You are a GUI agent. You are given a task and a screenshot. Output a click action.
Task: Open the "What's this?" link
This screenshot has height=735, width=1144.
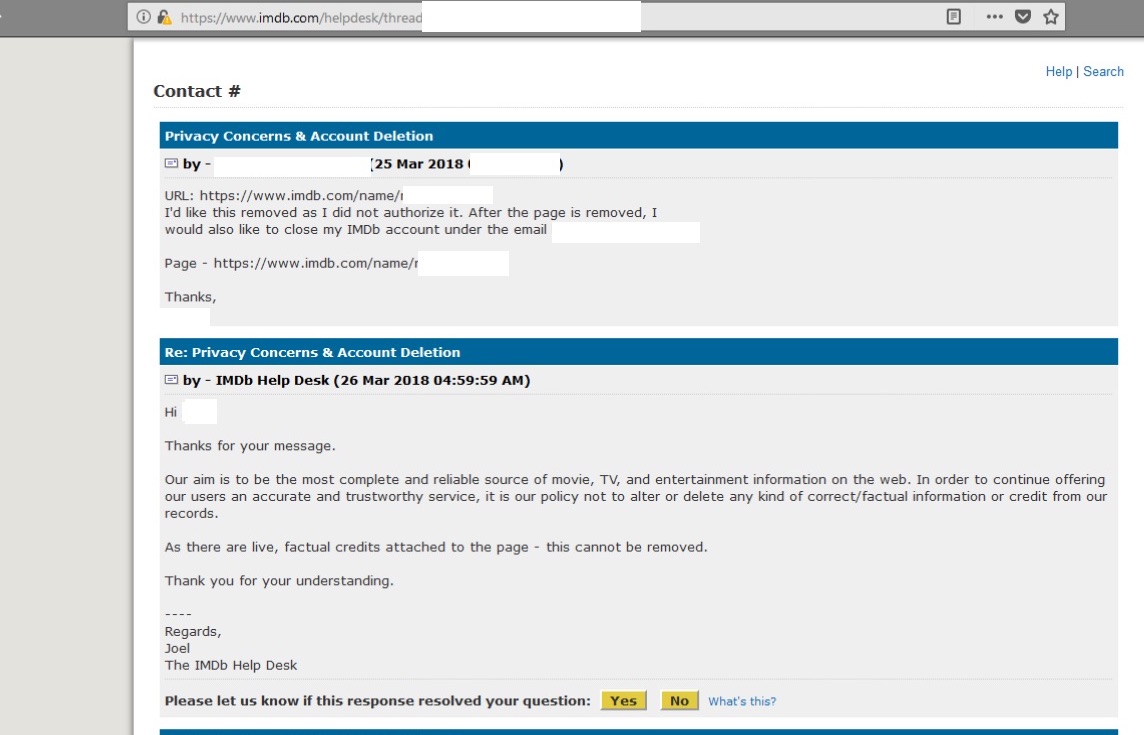click(x=742, y=701)
